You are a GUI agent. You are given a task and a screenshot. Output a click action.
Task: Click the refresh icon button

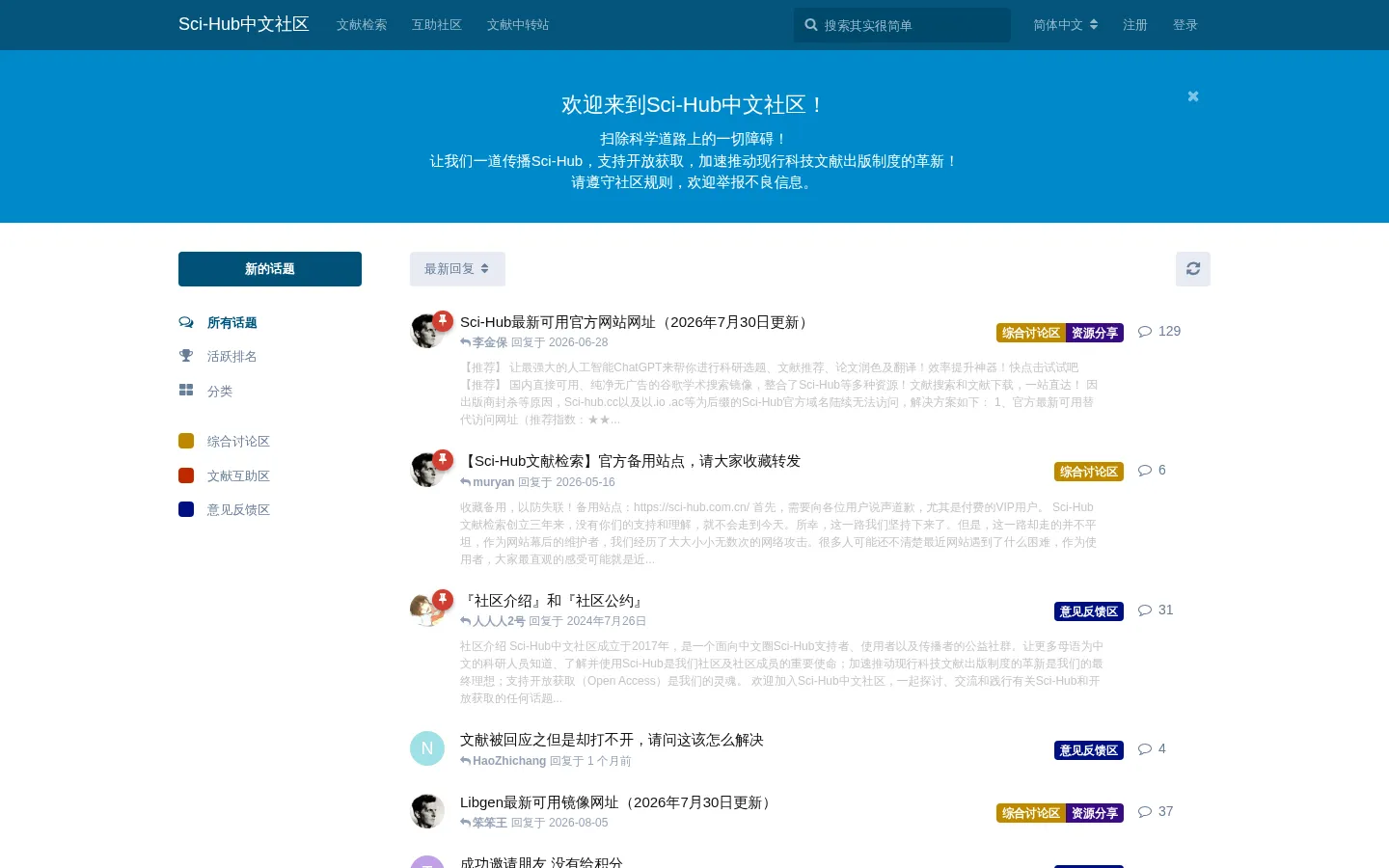[x=1193, y=269]
